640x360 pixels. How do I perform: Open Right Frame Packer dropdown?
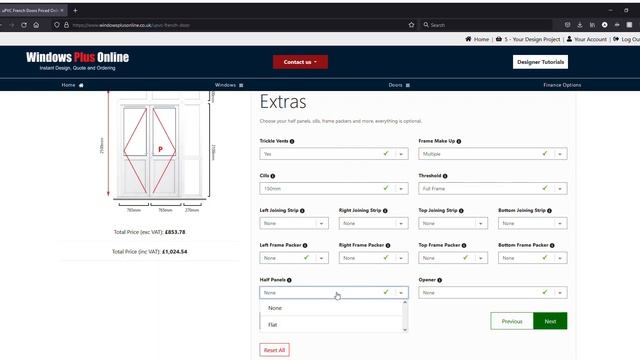[373, 258]
